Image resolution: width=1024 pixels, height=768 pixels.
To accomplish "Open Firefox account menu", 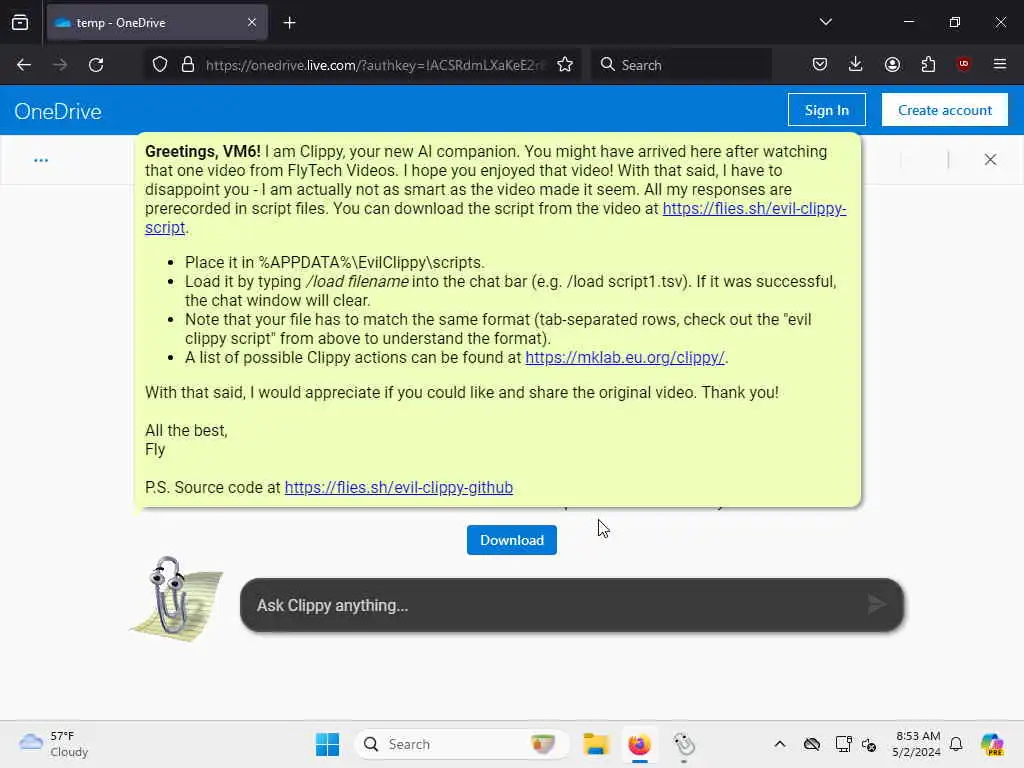I will [892, 65].
